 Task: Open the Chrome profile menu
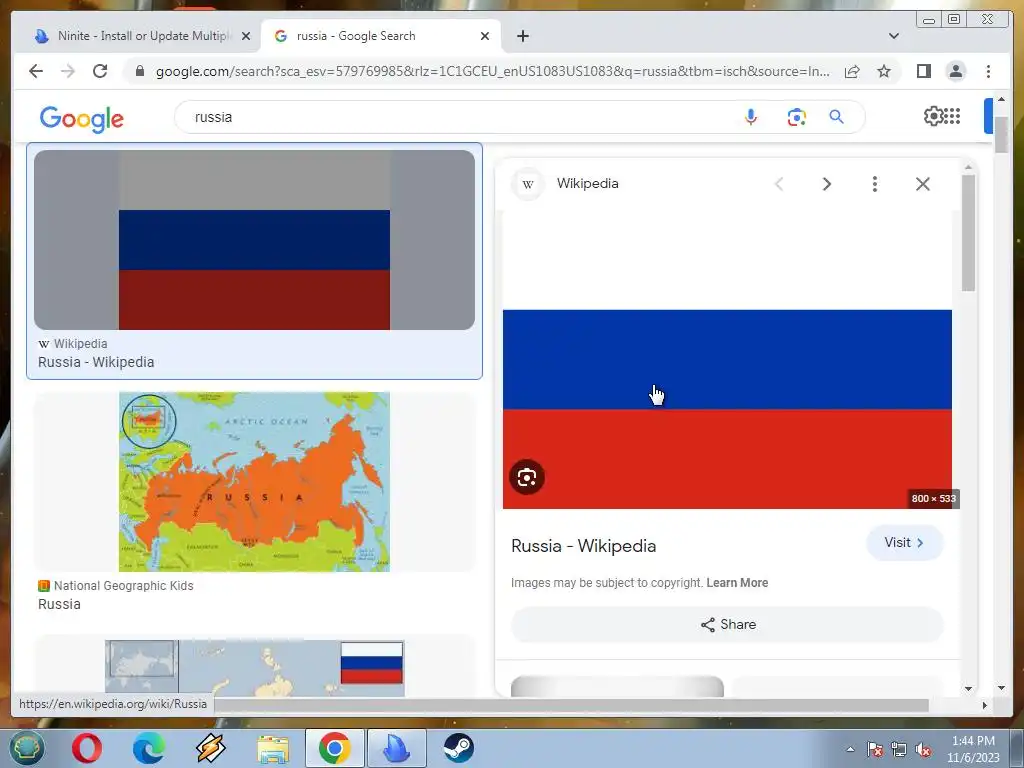point(955,71)
